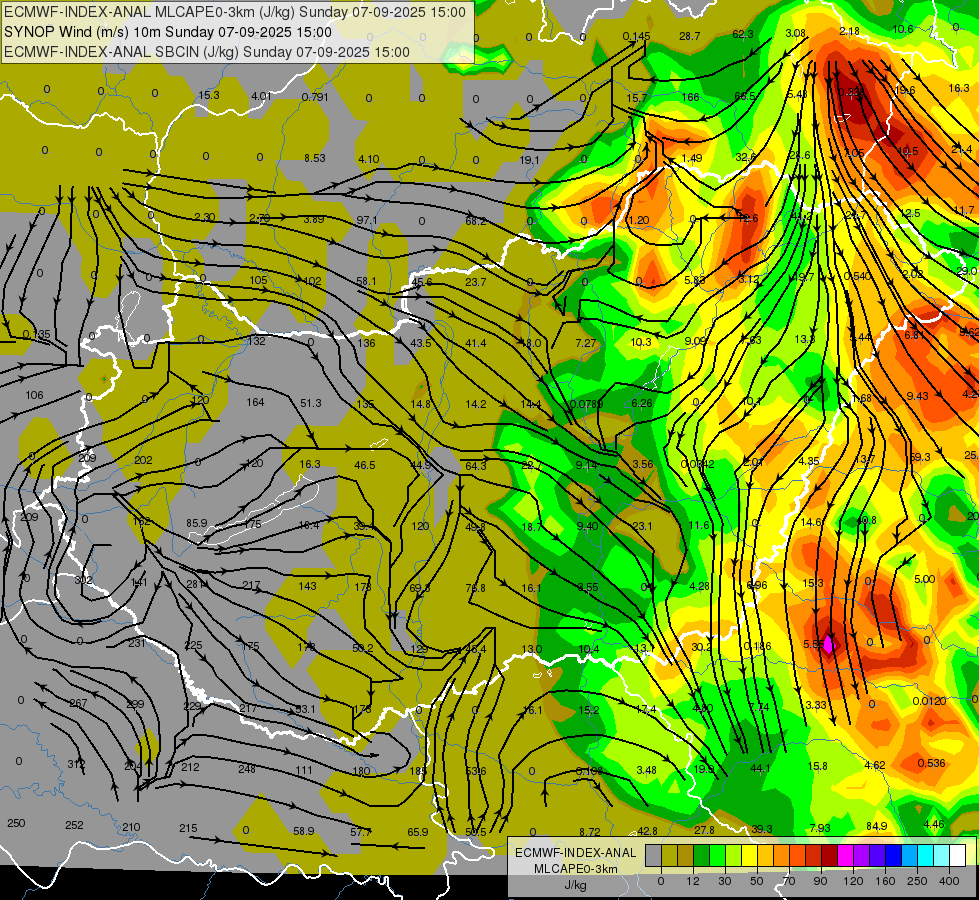Click the map value 7.27
This screenshot has height=900, width=979.
click(x=586, y=343)
